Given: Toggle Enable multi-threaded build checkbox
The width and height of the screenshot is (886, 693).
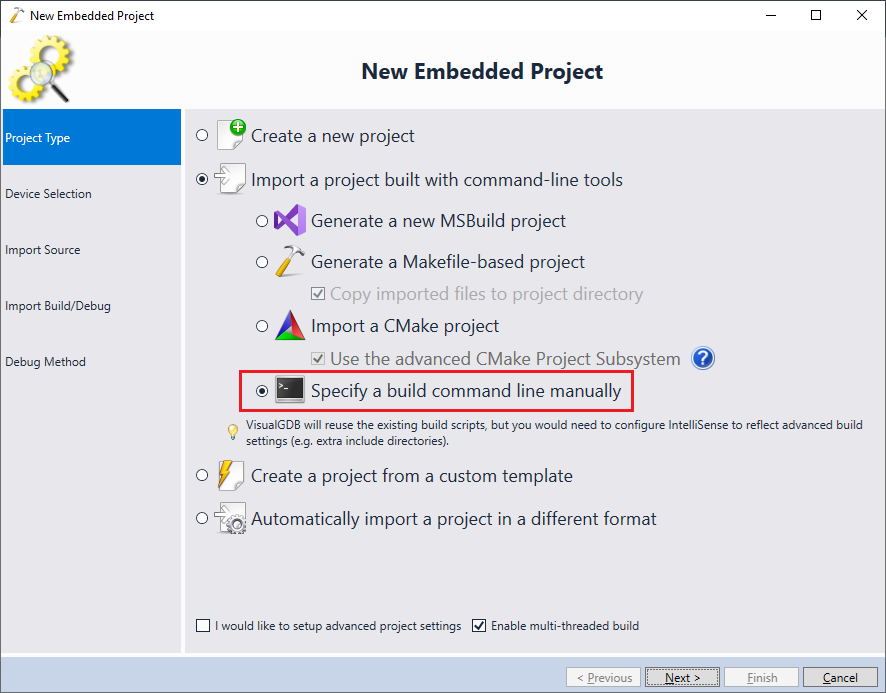Looking at the screenshot, I should click(x=479, y=625).
